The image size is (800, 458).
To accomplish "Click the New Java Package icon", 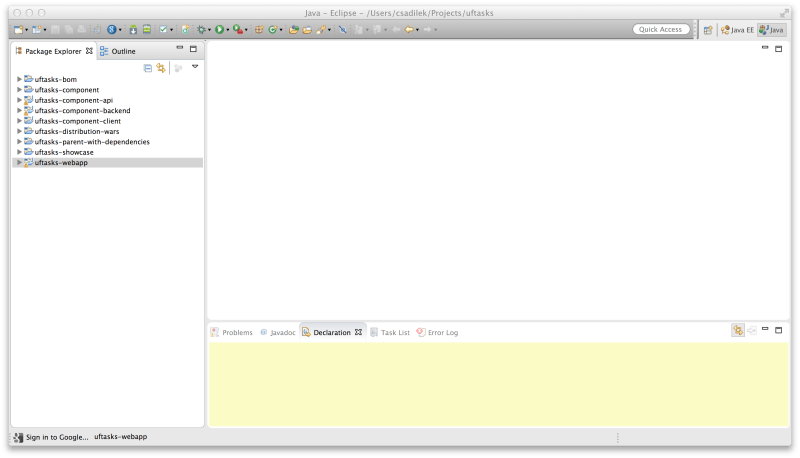I will [x=259, y=30].
